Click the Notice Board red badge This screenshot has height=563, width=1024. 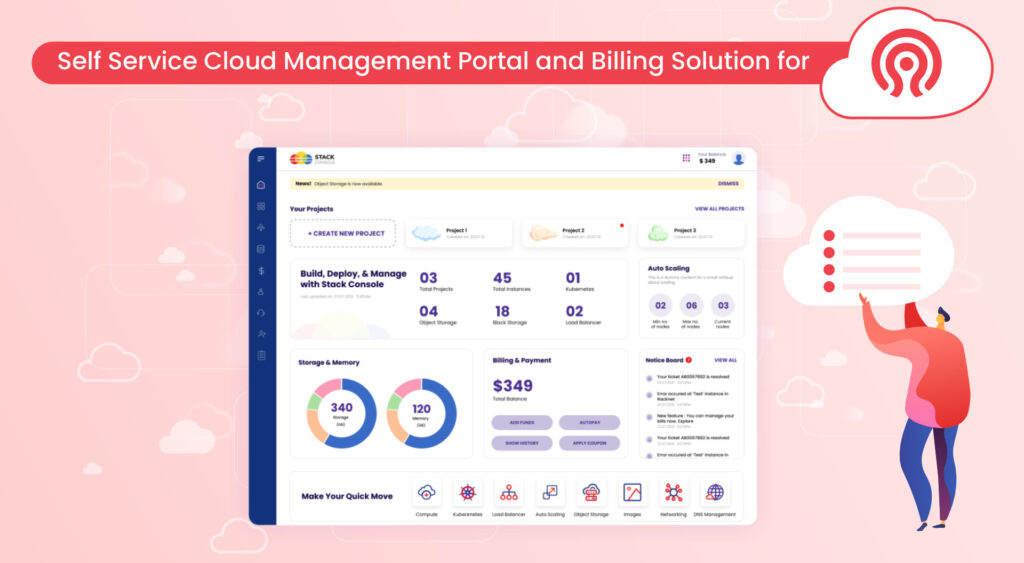pyautogui.click(x=689, y=360)
